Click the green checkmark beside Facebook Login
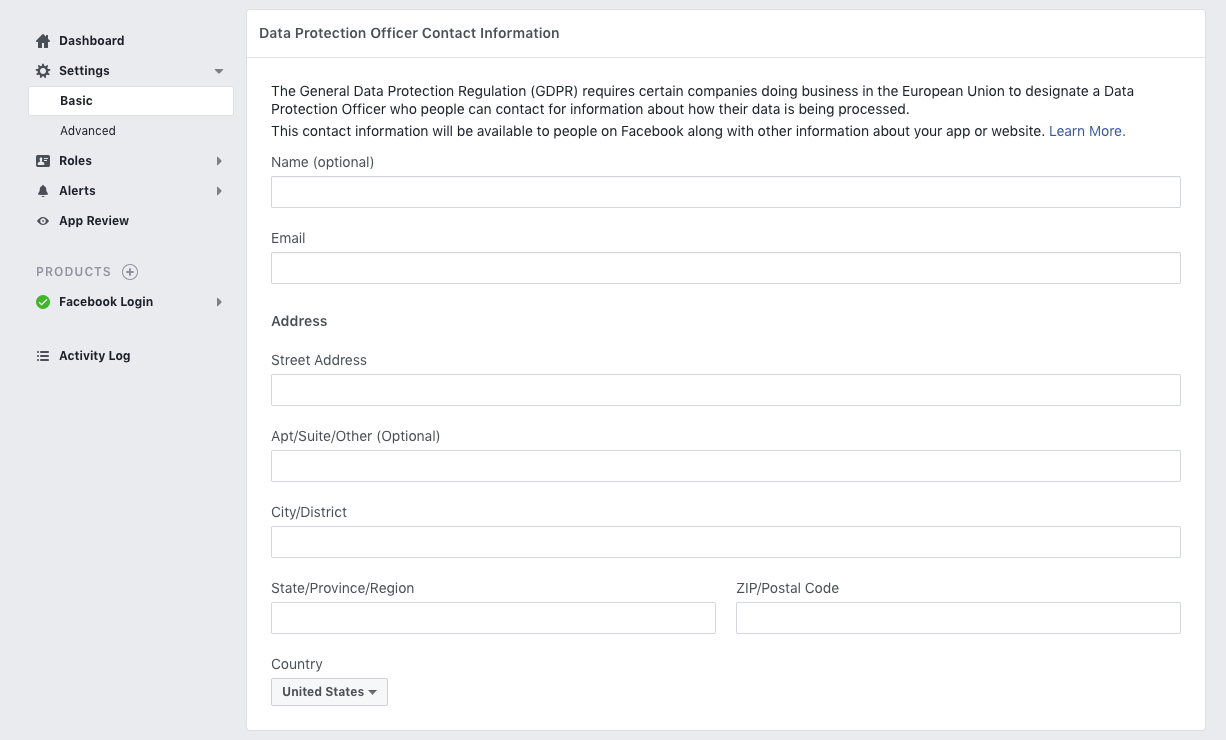The width and height of the screenshot is (1226, 740). (42, 301)
